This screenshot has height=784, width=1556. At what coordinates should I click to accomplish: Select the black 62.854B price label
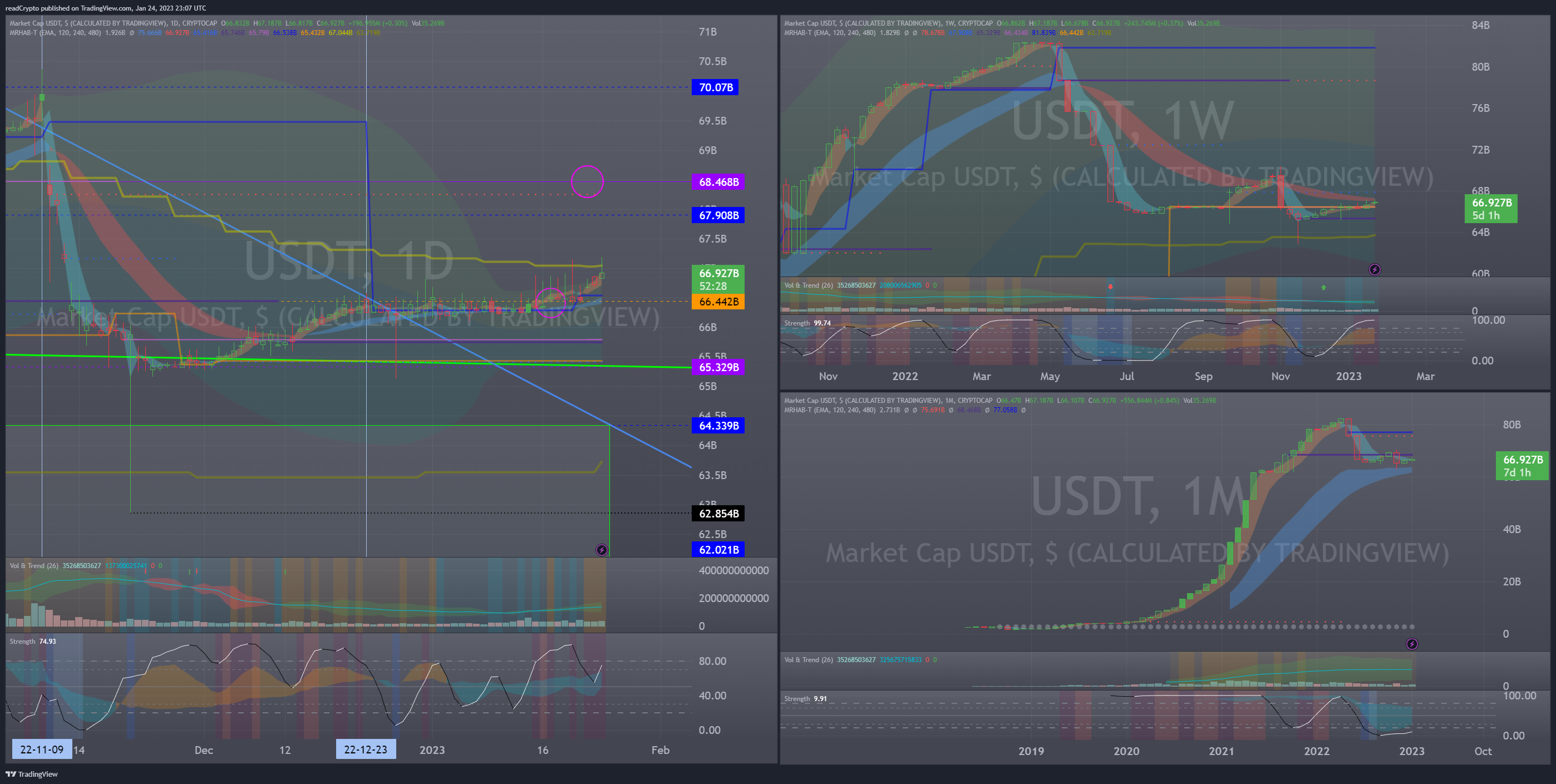point(718,514)
